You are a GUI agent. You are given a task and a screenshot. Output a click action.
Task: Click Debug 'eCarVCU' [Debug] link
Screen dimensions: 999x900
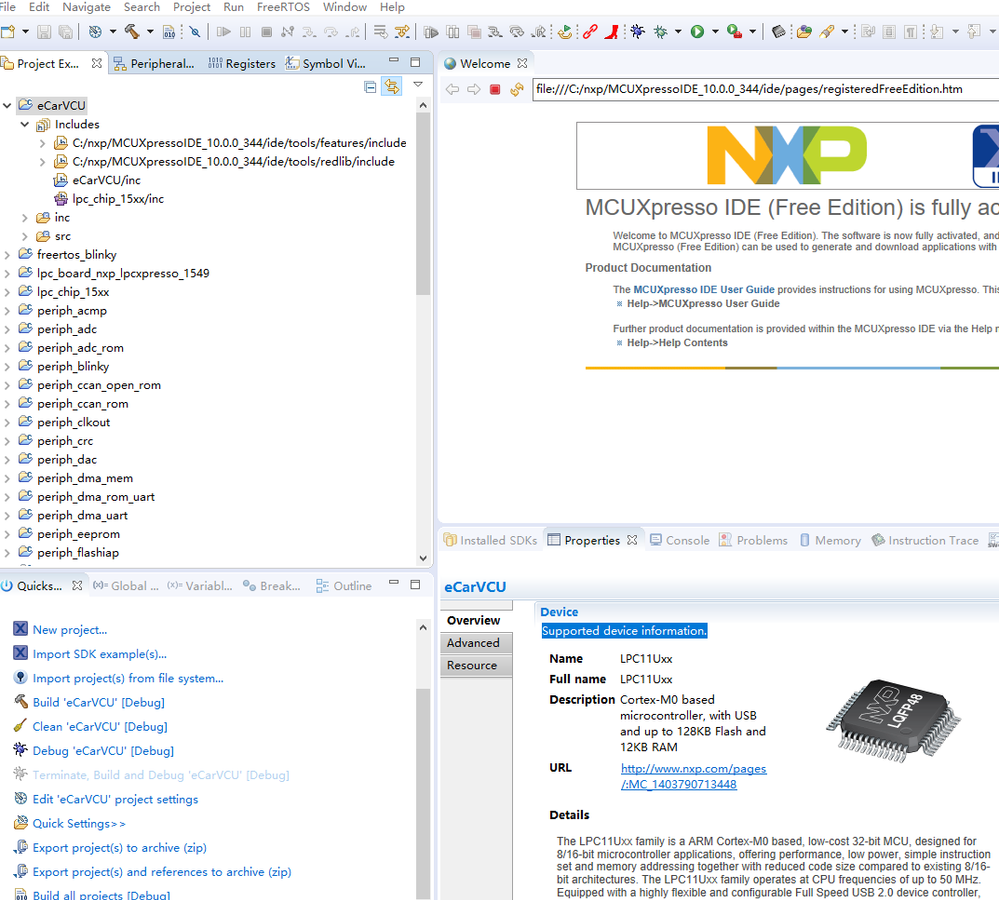103,751
